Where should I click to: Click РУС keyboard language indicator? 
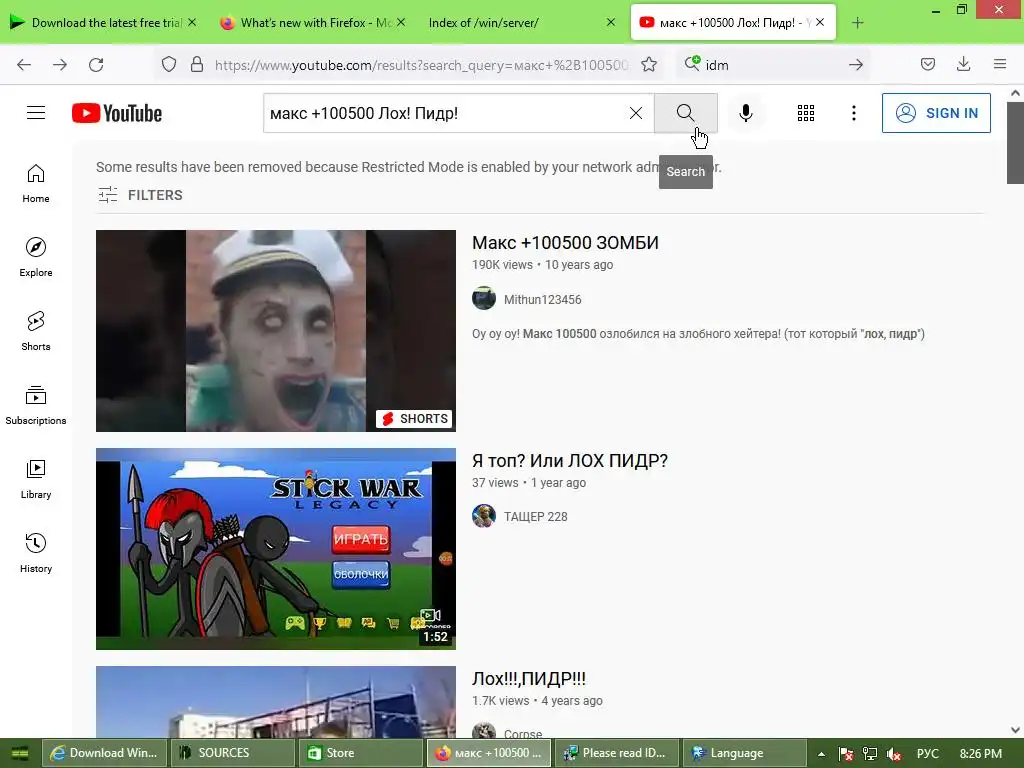click(x=927, y=753)
